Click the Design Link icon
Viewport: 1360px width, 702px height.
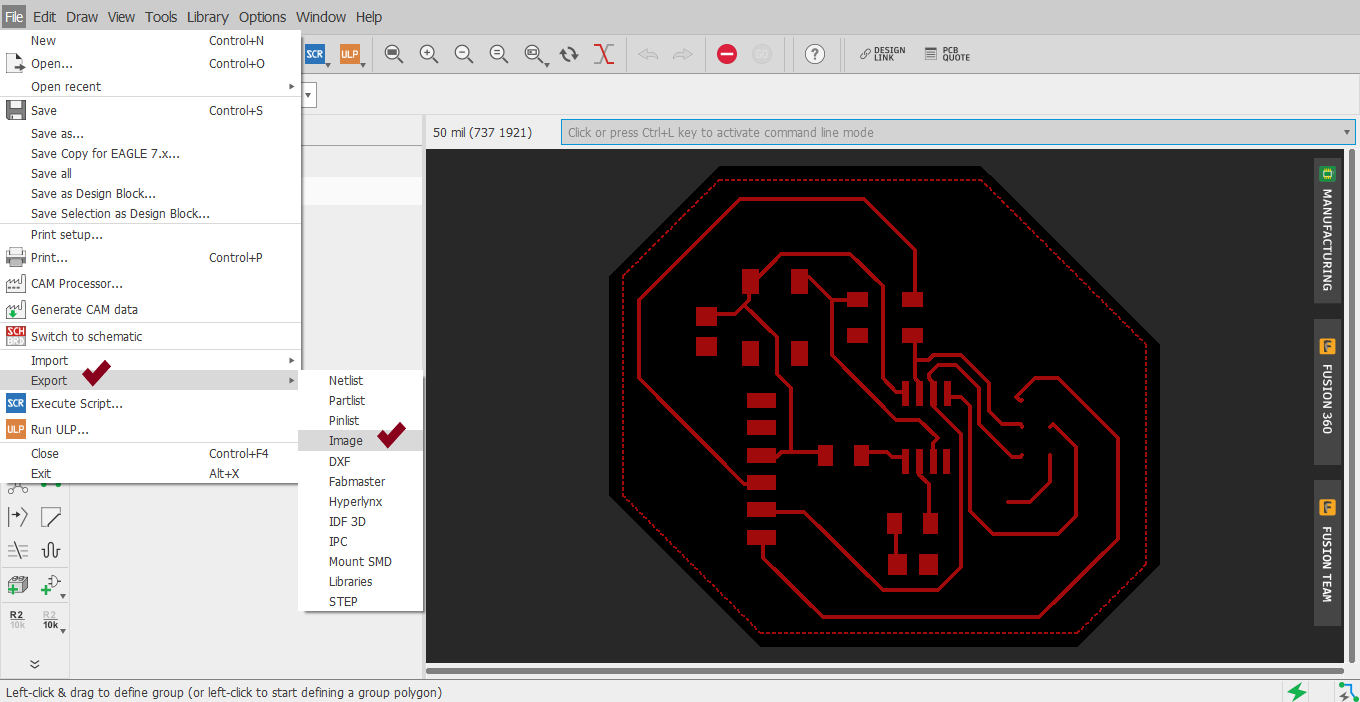pyautogui.click(x=883, y=54)
